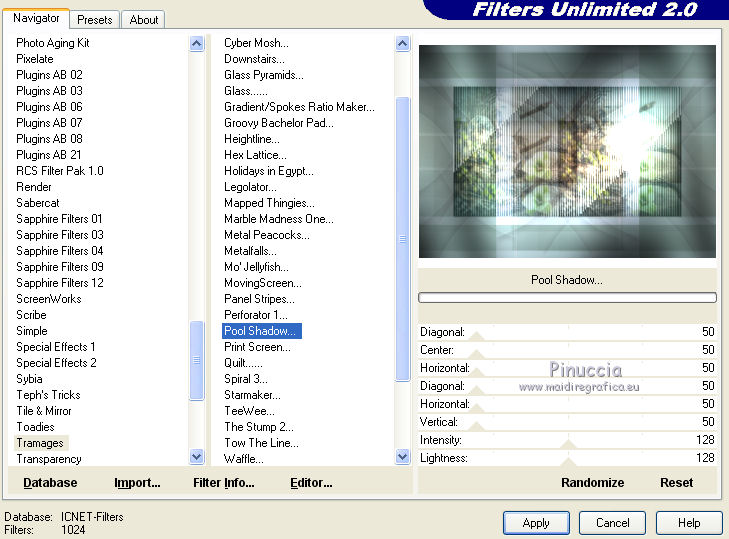Select Gradient/Spokes Ratio Maker... filter
The image size is (729, 539).
(299, 106)
